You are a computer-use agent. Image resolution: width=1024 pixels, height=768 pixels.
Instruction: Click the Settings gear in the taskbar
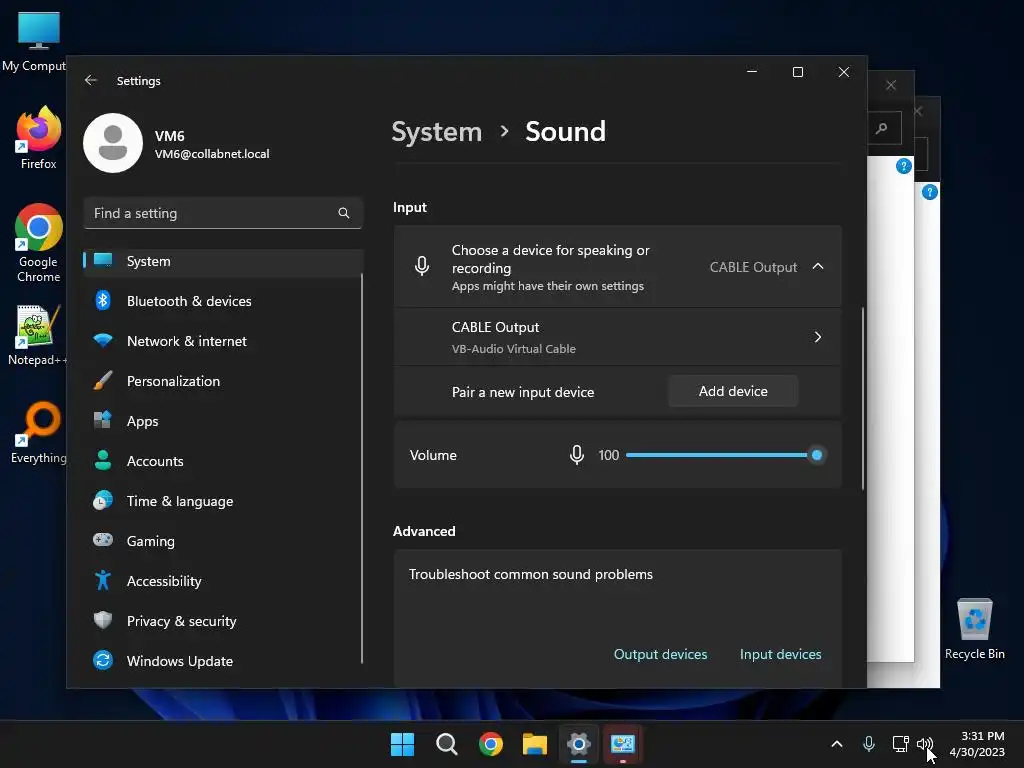579,744
